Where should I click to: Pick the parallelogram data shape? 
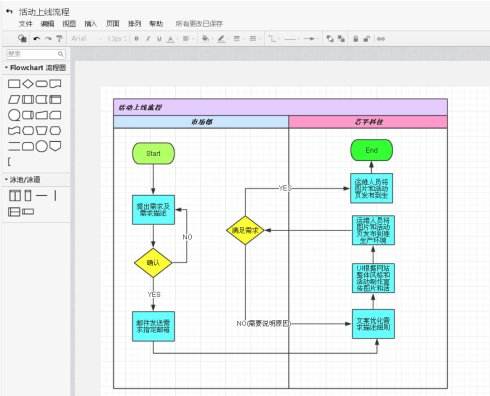pos(14,99)
